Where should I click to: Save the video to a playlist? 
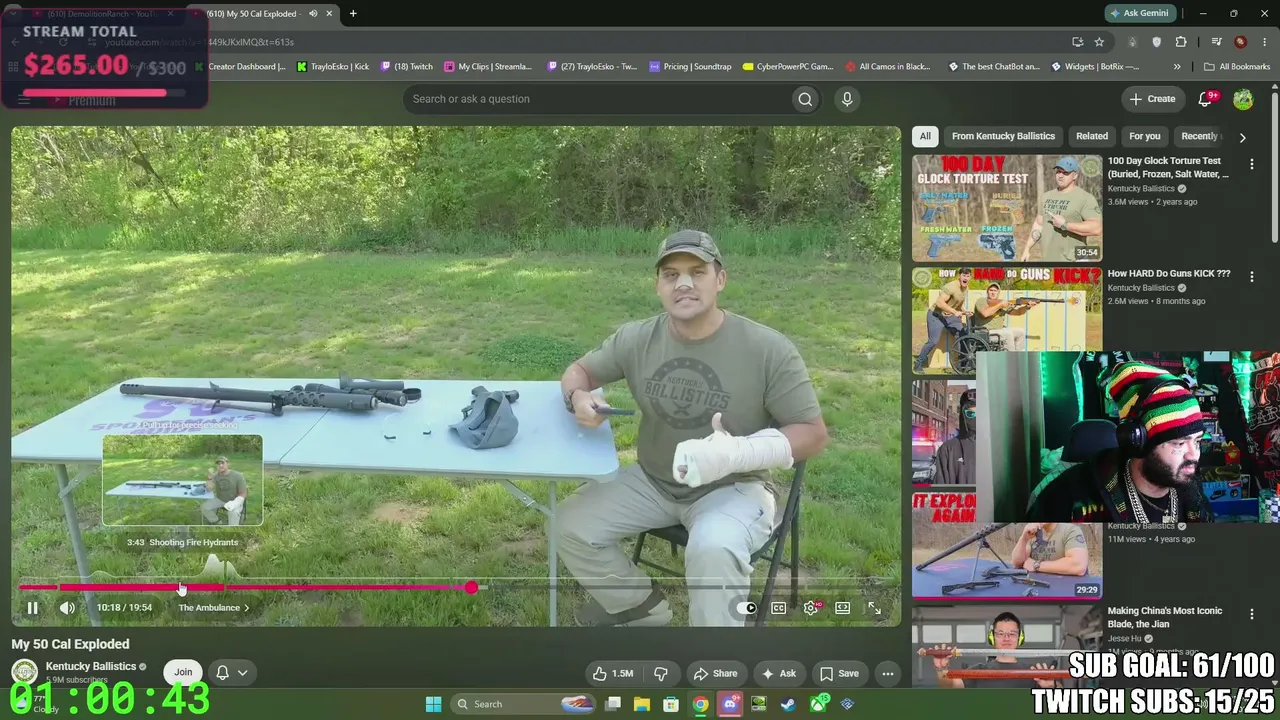[839, 673]
